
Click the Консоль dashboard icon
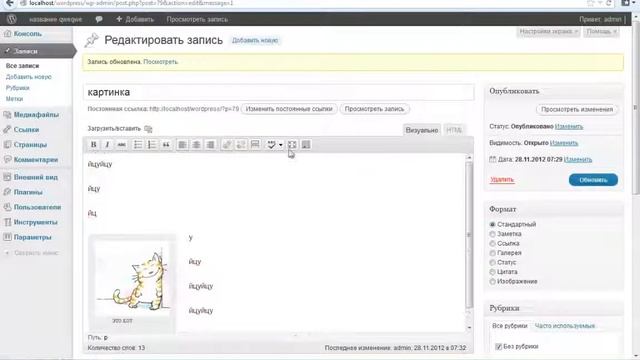pos(7,34)
